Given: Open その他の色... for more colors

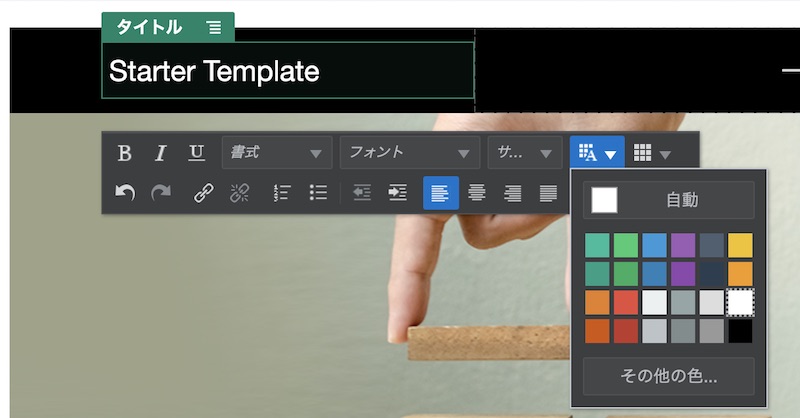Looking at the screenshot, I should [x=669, y=377].
